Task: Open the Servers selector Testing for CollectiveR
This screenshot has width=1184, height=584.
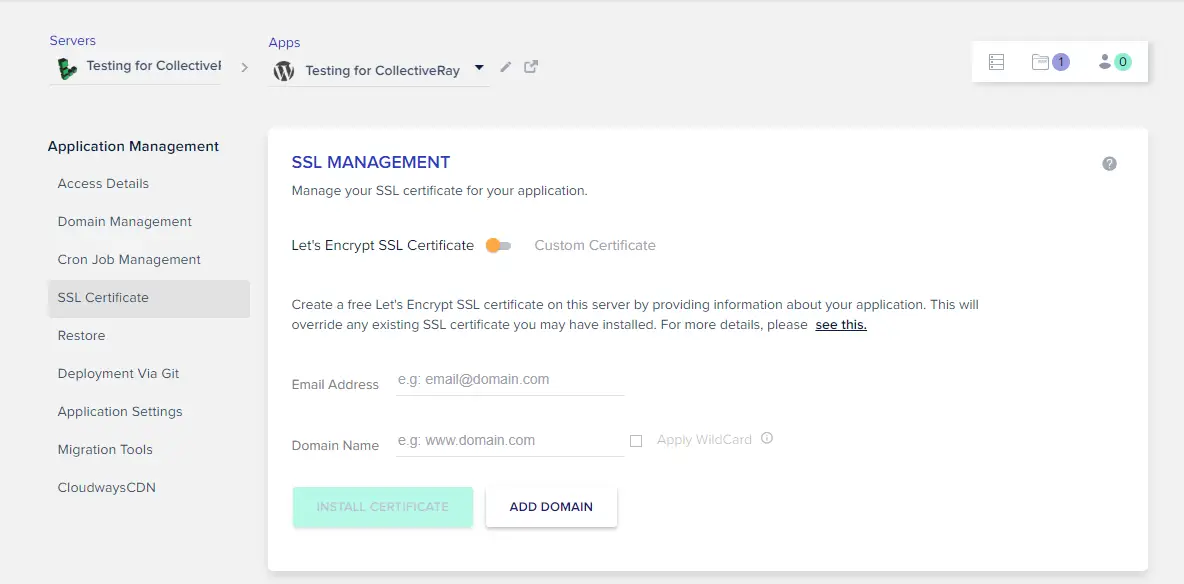Action: tap(135, 67)
